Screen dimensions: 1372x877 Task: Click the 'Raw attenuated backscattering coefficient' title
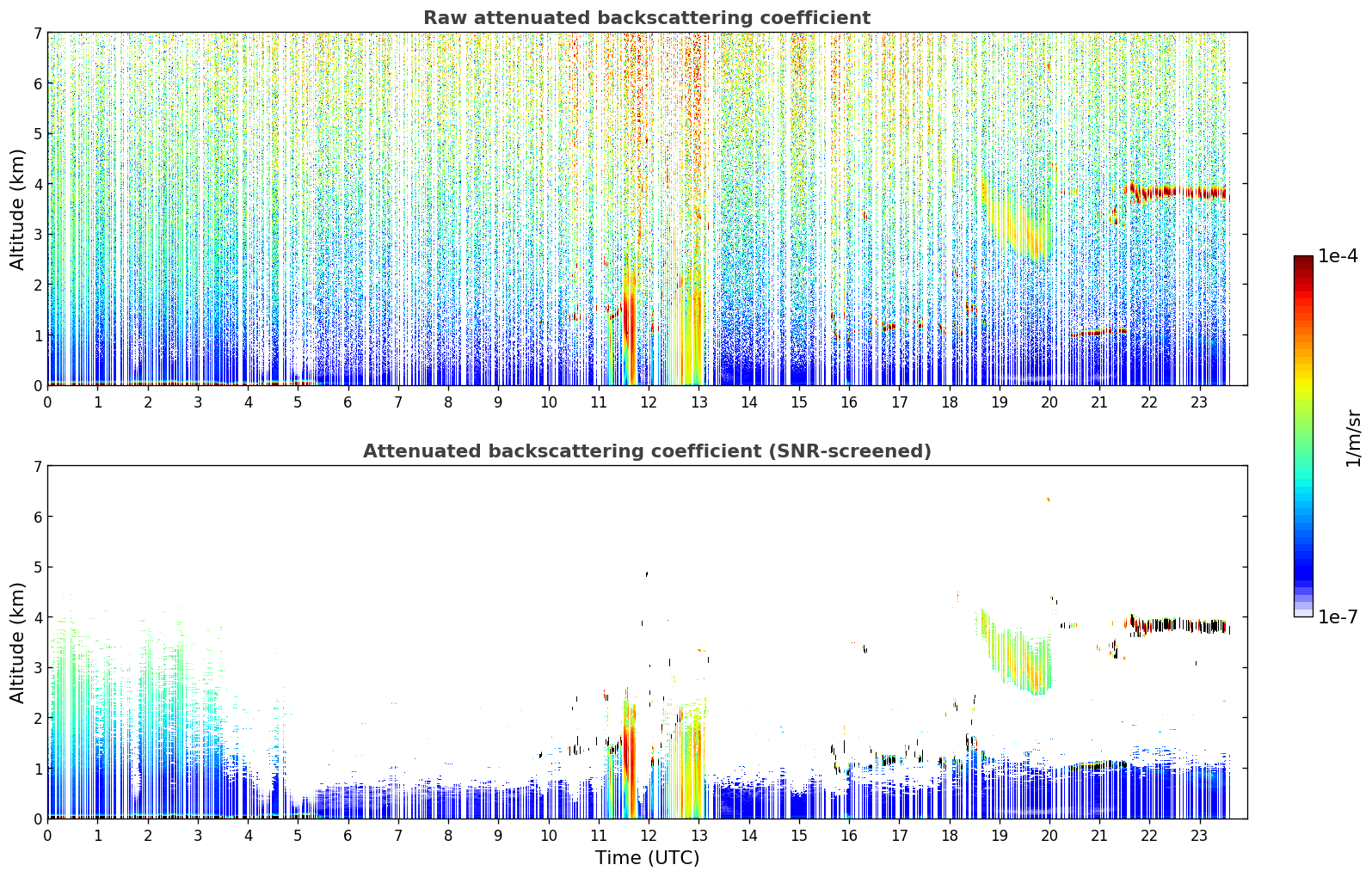pyautogui.click(x=647, y=18)
